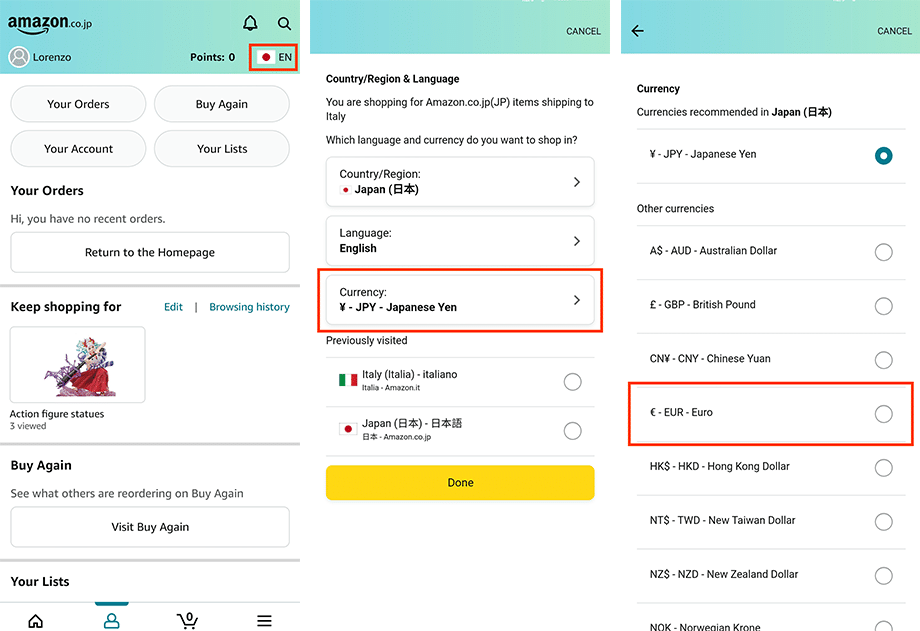Open the cart icon in bottom bar

click(187, 621)
